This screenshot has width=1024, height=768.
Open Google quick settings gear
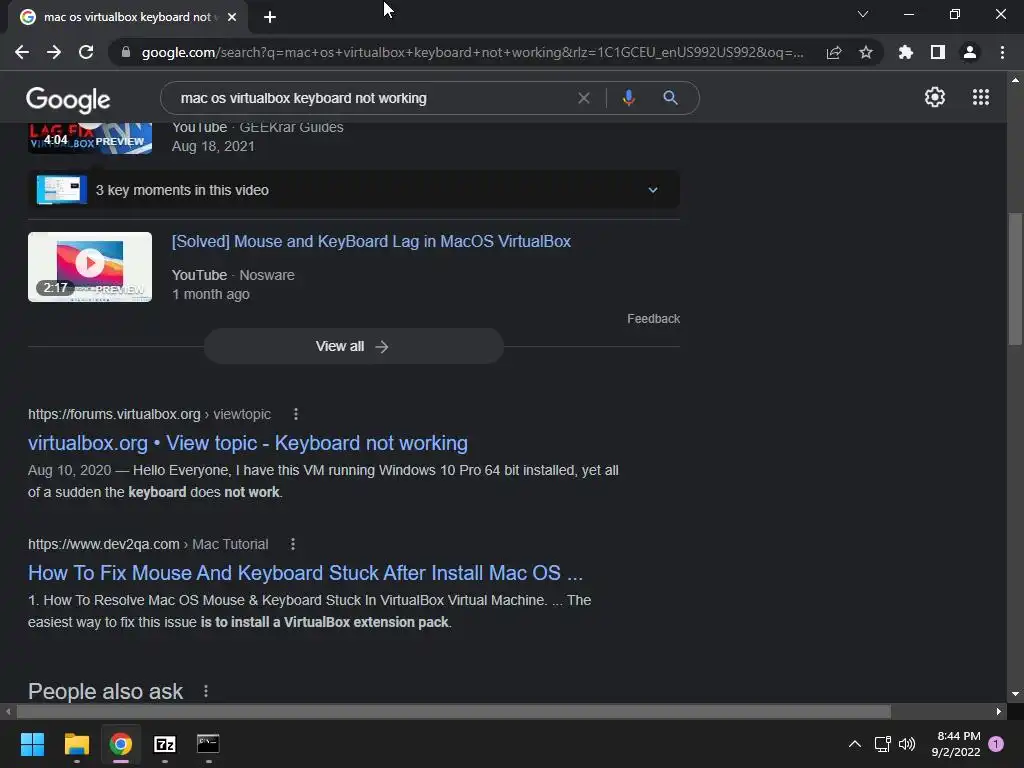coord(935,97)
